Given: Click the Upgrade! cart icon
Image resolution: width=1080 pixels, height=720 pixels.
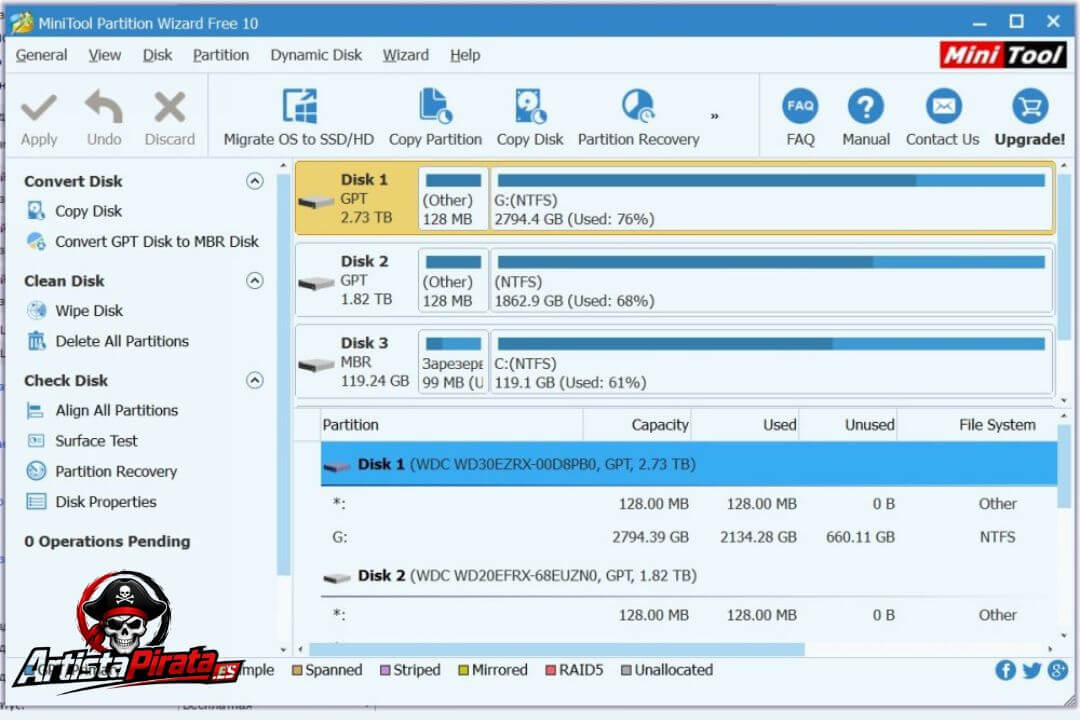Looking at the screenshot, I should click(x=1030, y=107).
